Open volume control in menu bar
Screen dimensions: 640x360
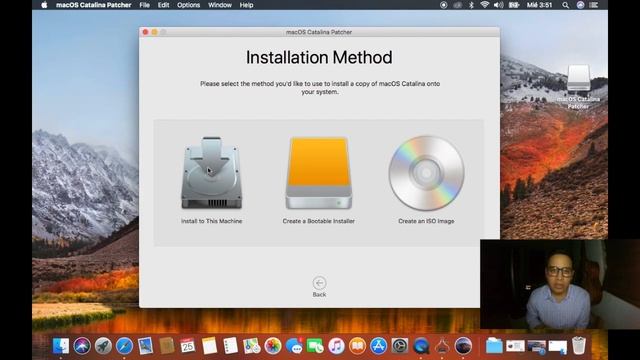pyautogui.click(x=498, y=5)
